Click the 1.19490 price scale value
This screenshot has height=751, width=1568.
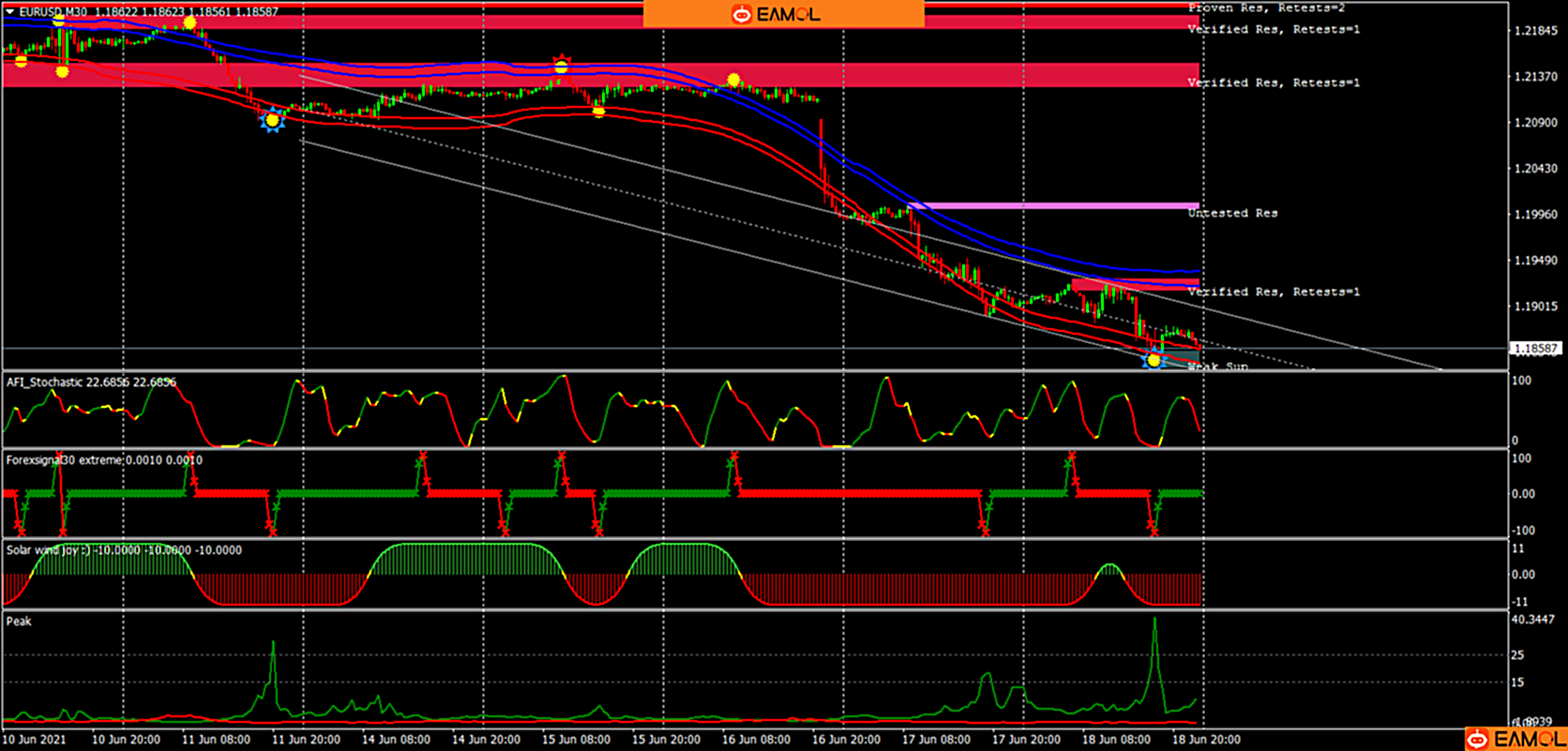[1536, 261]
